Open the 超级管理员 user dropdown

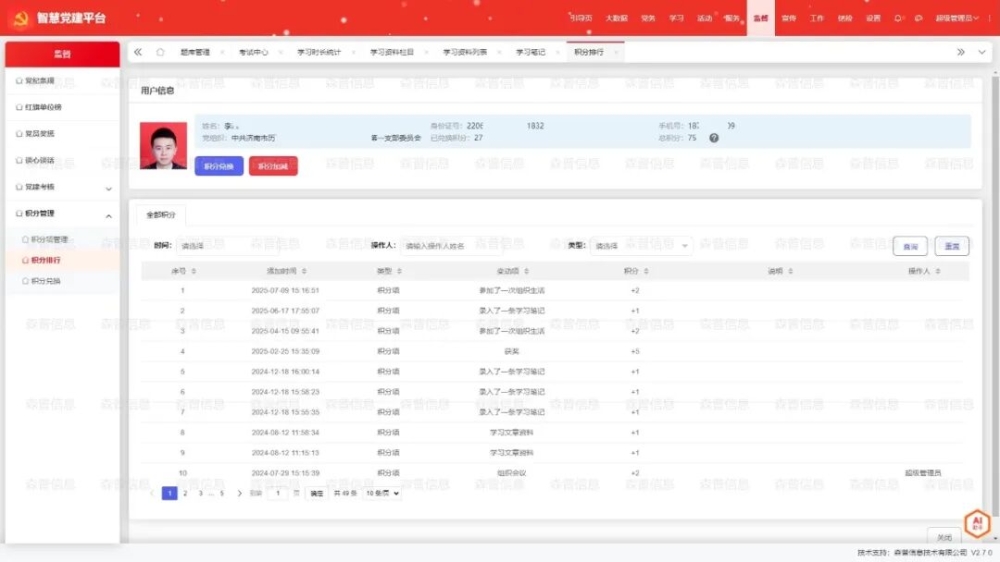957,18
